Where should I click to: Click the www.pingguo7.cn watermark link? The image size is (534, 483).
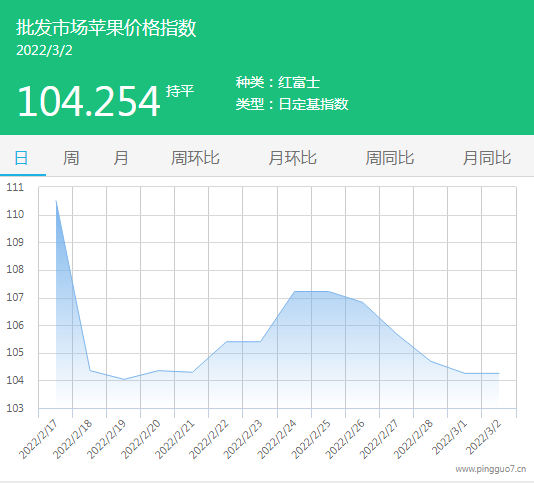tap(491, 469)
